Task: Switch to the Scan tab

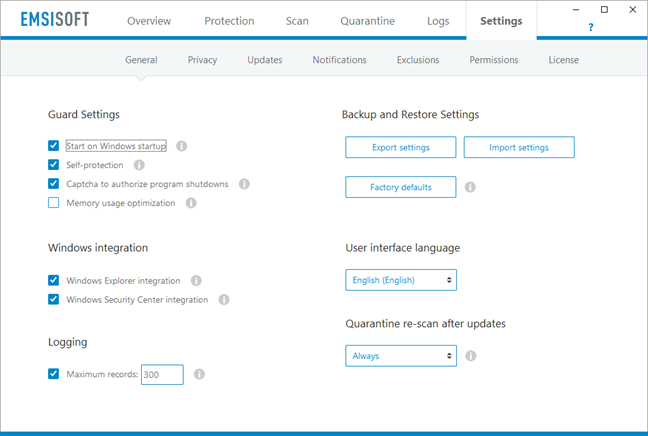Action: [x=297, y=21]
